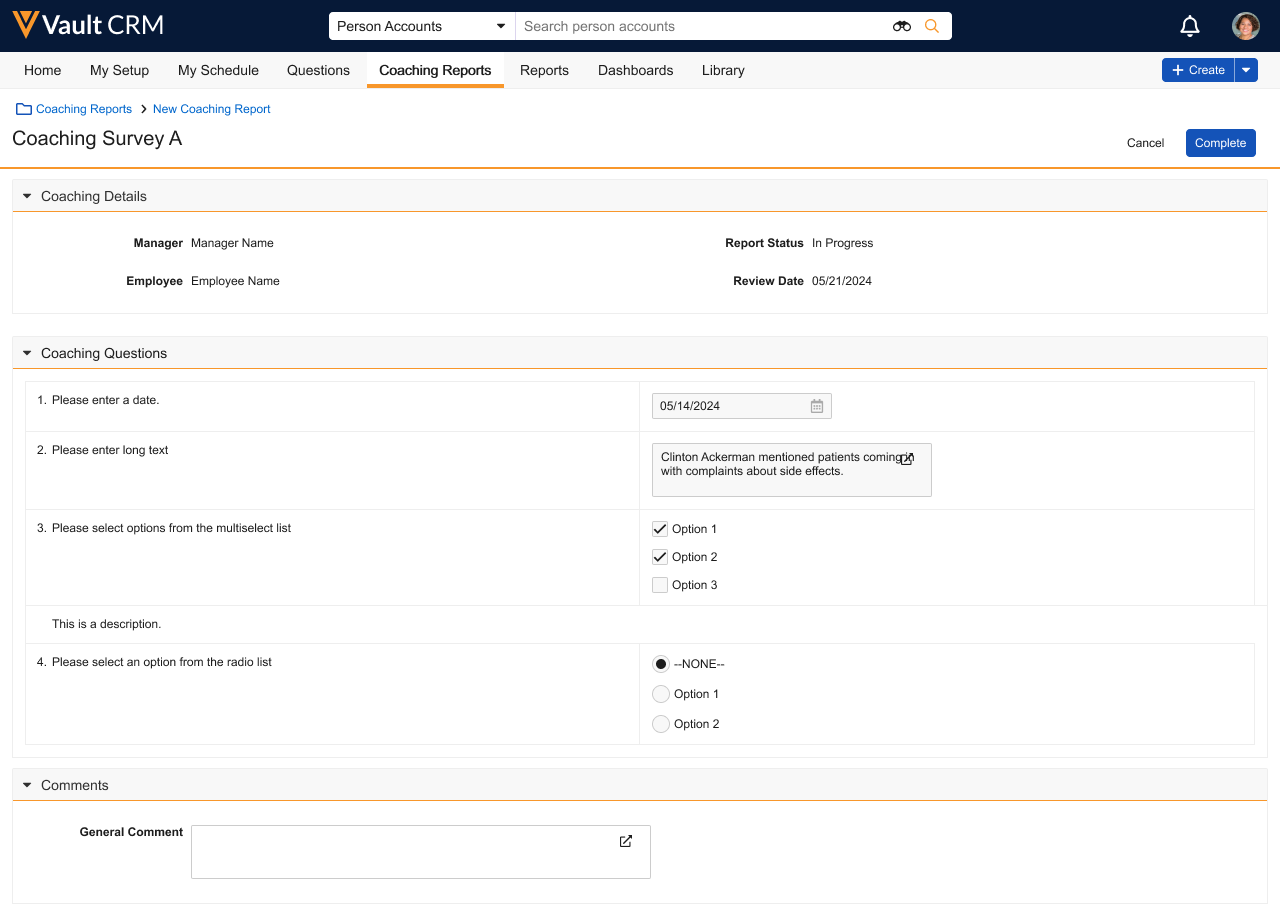Click the Coaching Reports breadcrumb link

coord(84,109)
